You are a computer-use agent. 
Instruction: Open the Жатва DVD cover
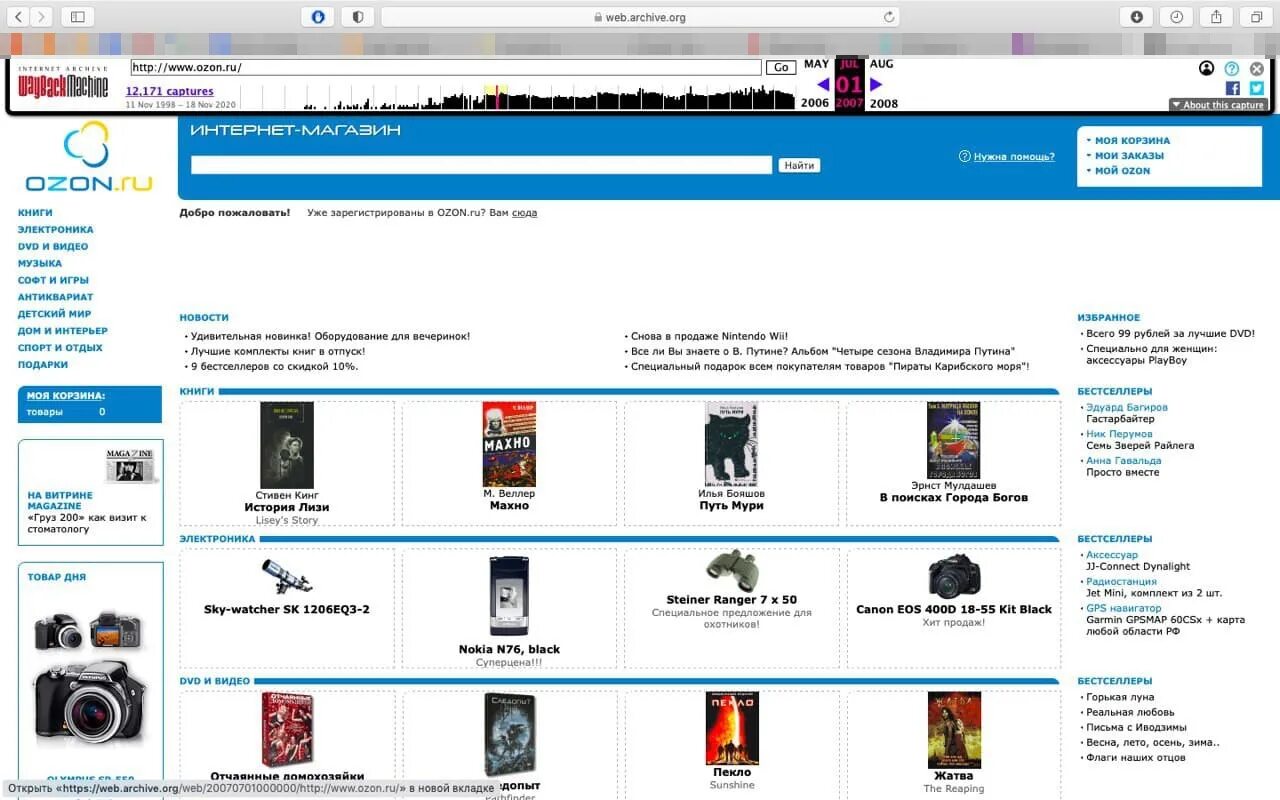coord(954,729)
